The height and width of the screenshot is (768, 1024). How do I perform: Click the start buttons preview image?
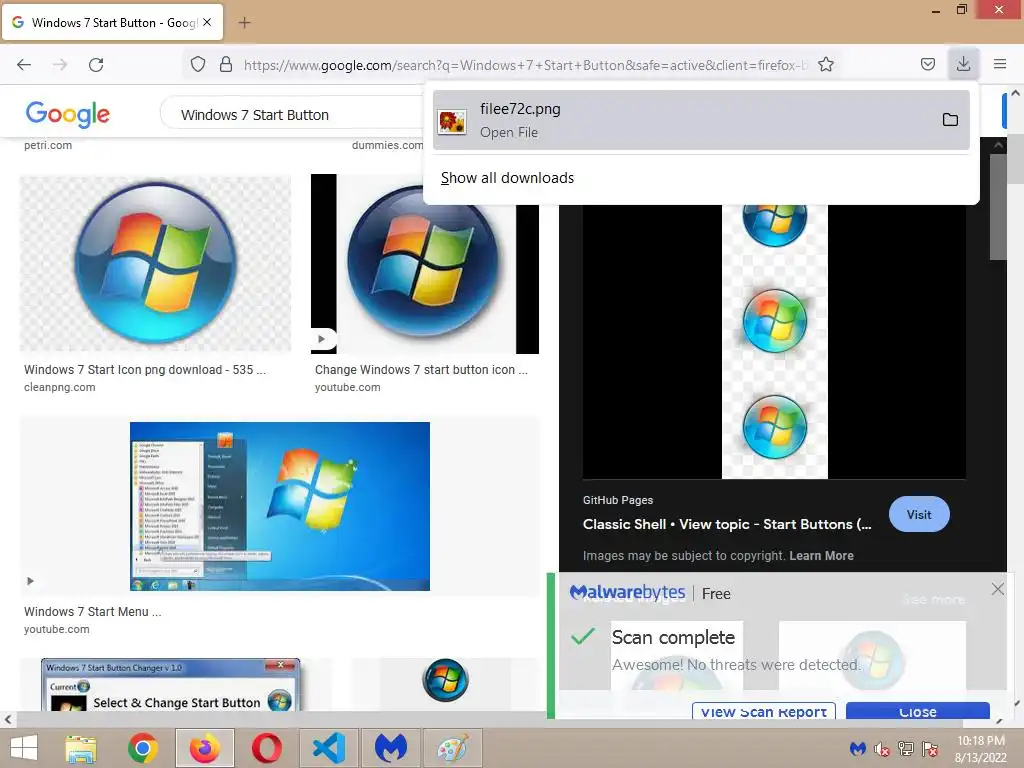tap(775, 342)
